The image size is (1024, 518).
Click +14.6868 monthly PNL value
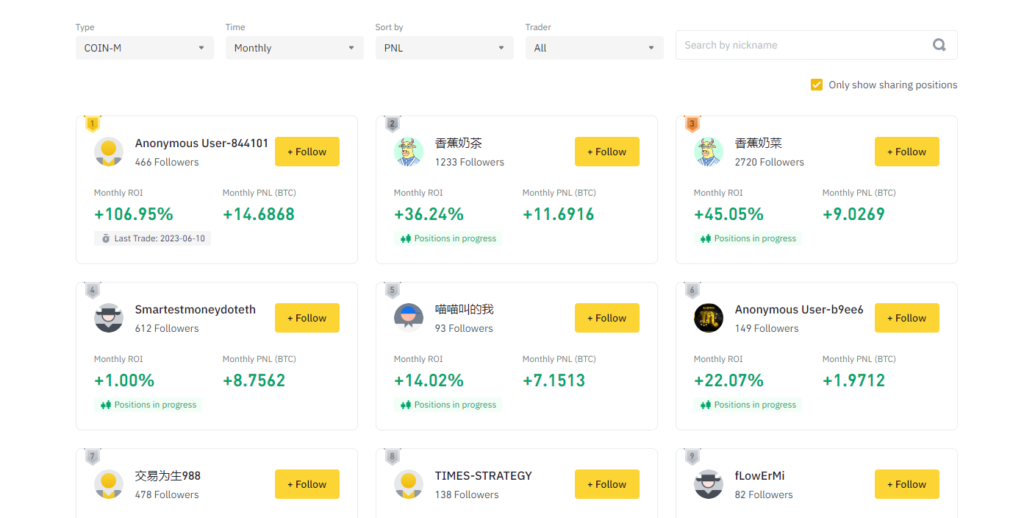(x=259, y=214)
